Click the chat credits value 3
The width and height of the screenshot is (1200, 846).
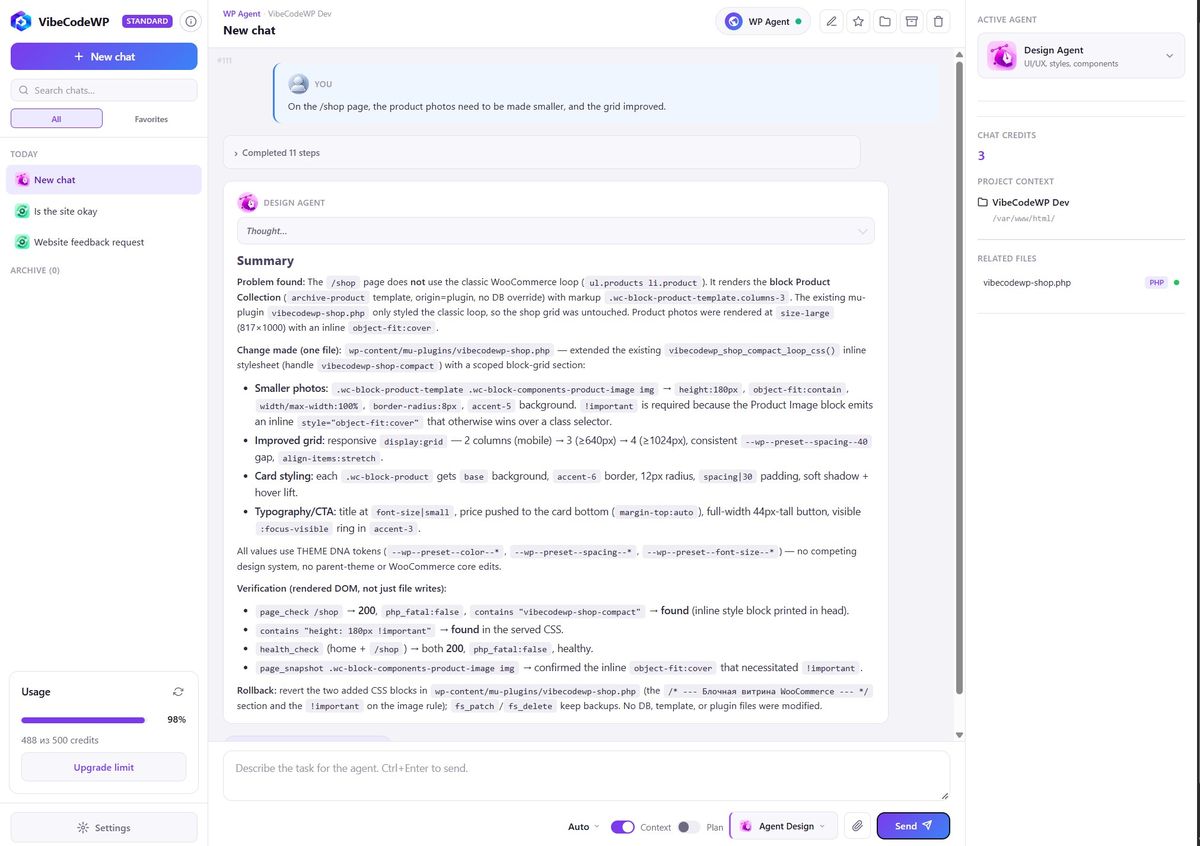pos(981,155)
